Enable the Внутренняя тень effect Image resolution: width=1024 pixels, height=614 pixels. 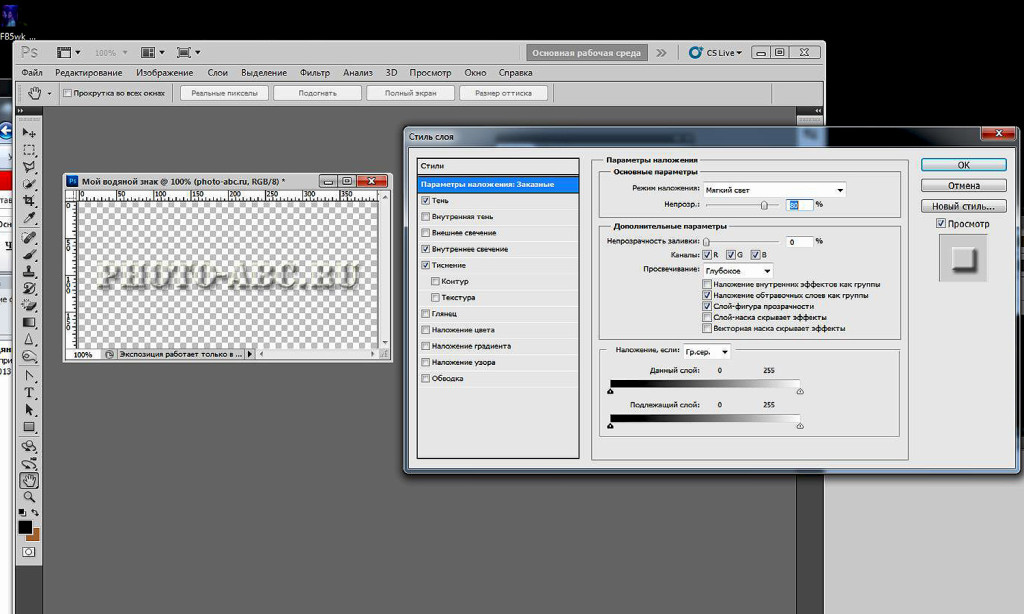[426, 216]
